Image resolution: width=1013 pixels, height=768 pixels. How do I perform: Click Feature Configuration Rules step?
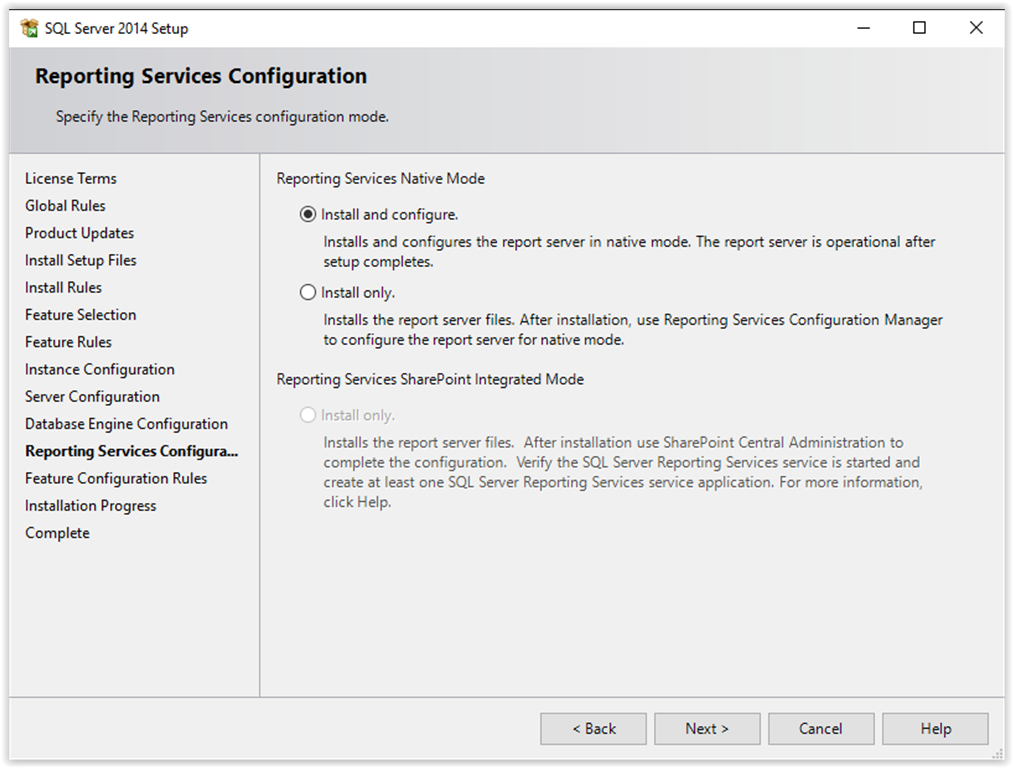pos(116,479)
